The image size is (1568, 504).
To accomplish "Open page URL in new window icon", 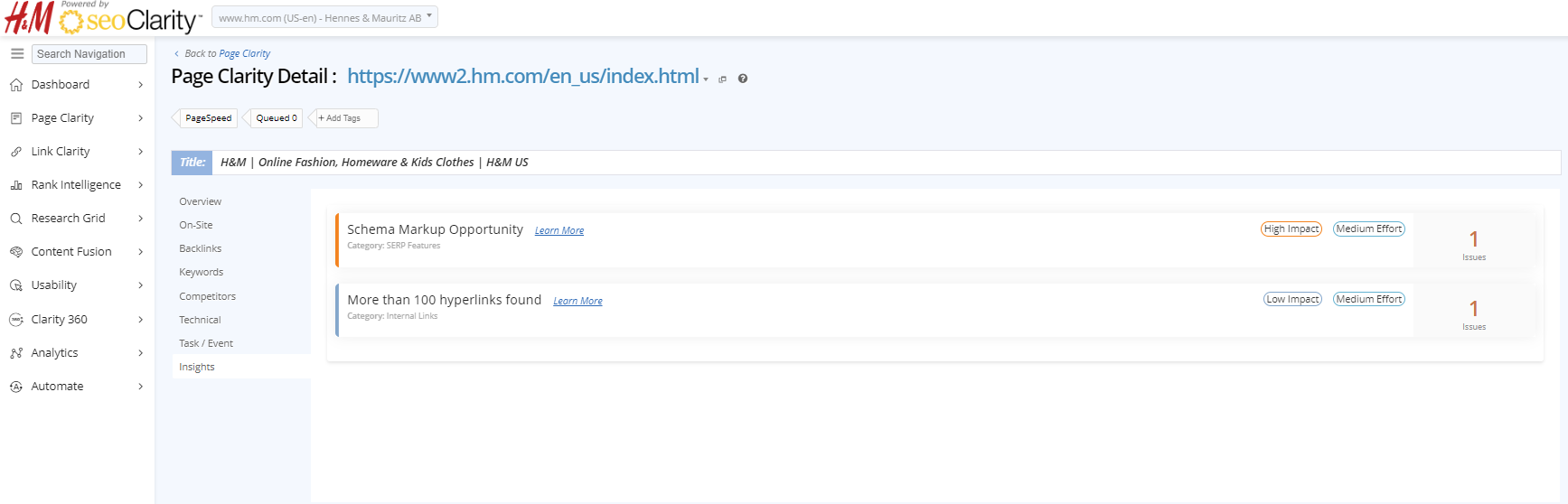I will 722,79.
